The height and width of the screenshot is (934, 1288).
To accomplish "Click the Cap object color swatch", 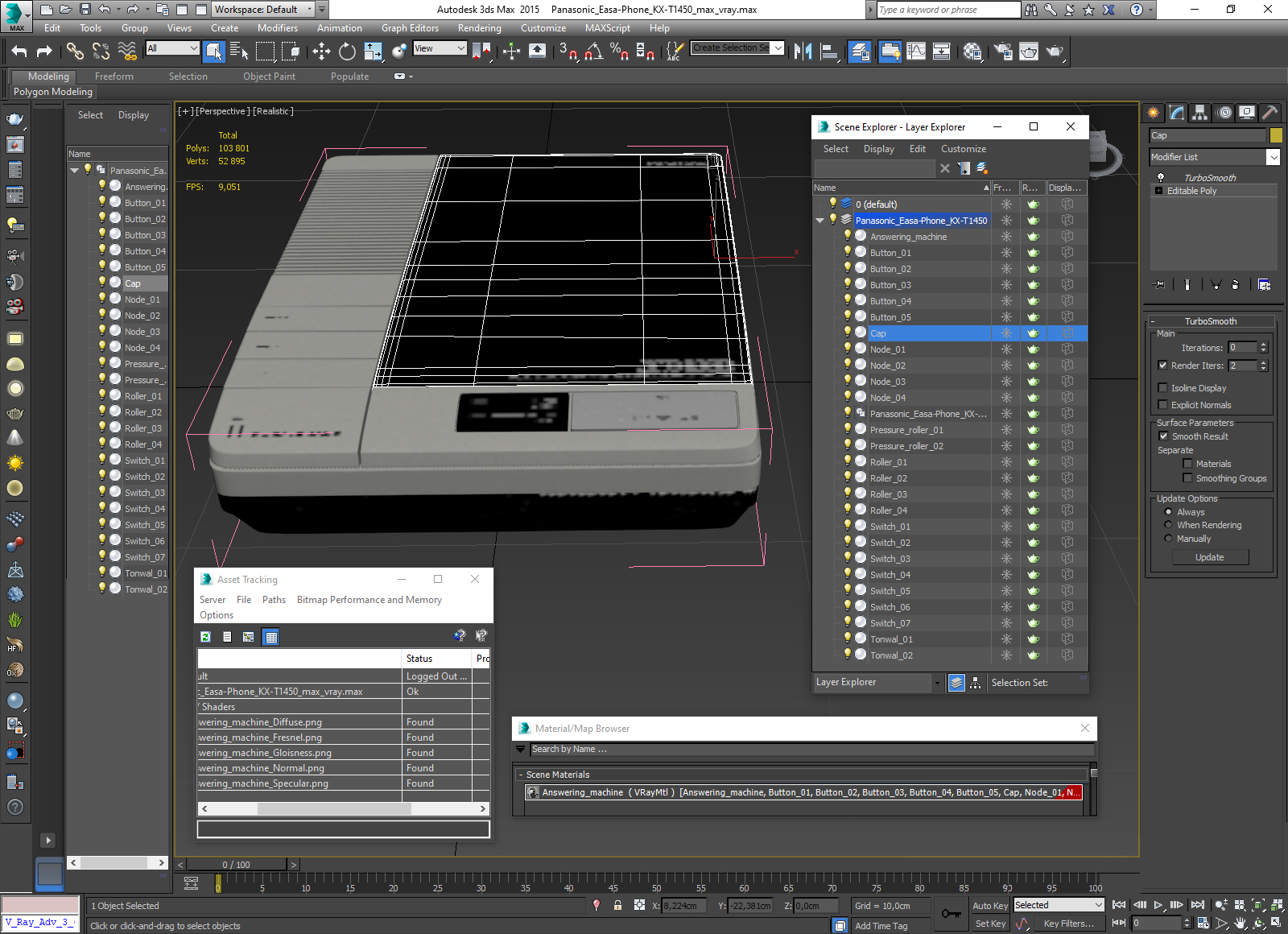I will [1276, 135].
